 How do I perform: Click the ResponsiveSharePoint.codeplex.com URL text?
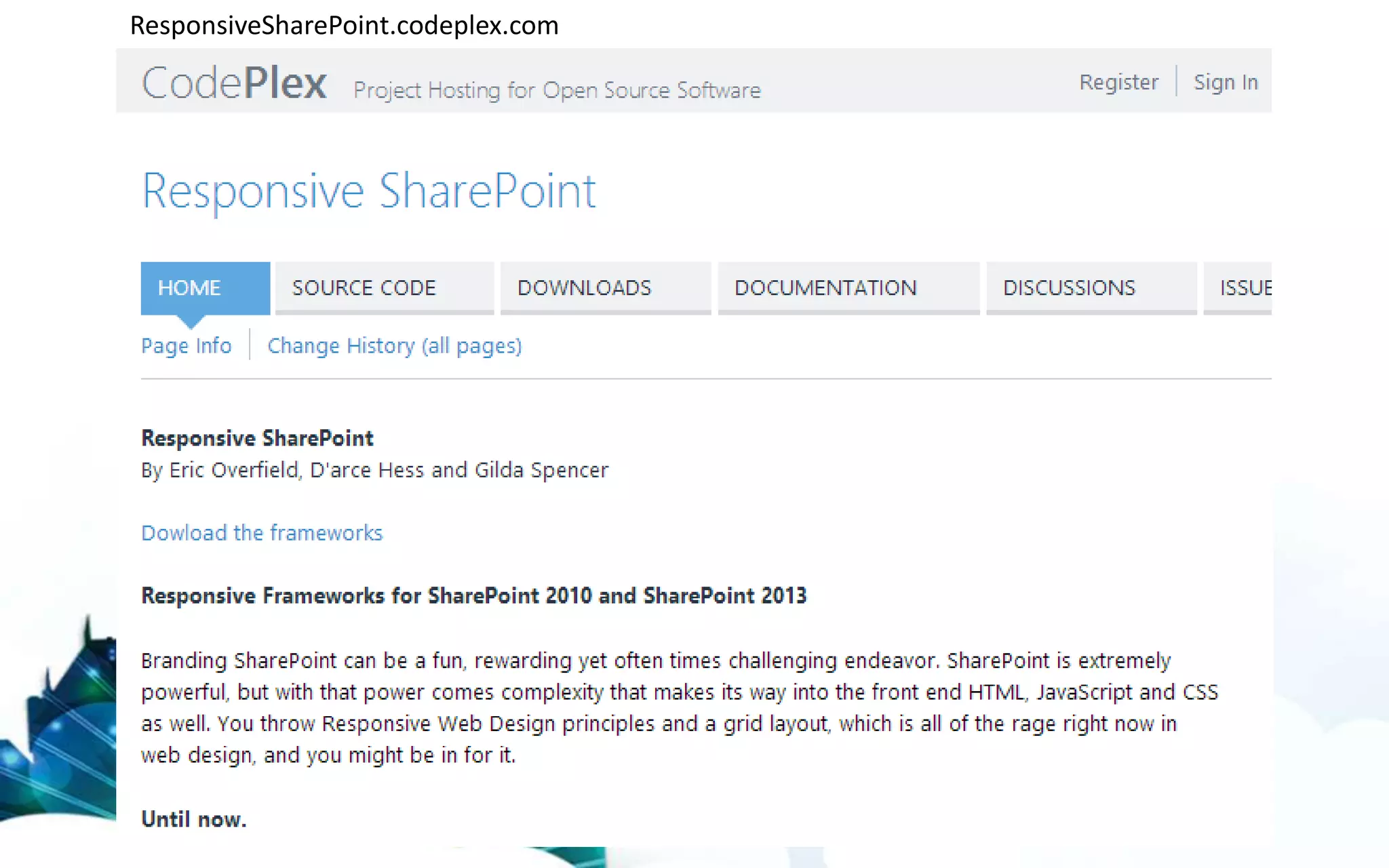point(344,26)
